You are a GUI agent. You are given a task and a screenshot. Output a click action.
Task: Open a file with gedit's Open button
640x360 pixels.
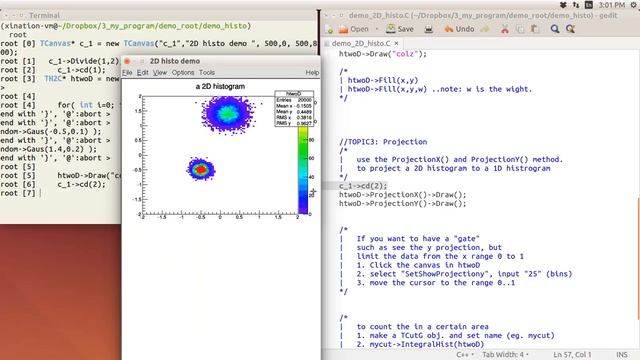coord(353,29)
